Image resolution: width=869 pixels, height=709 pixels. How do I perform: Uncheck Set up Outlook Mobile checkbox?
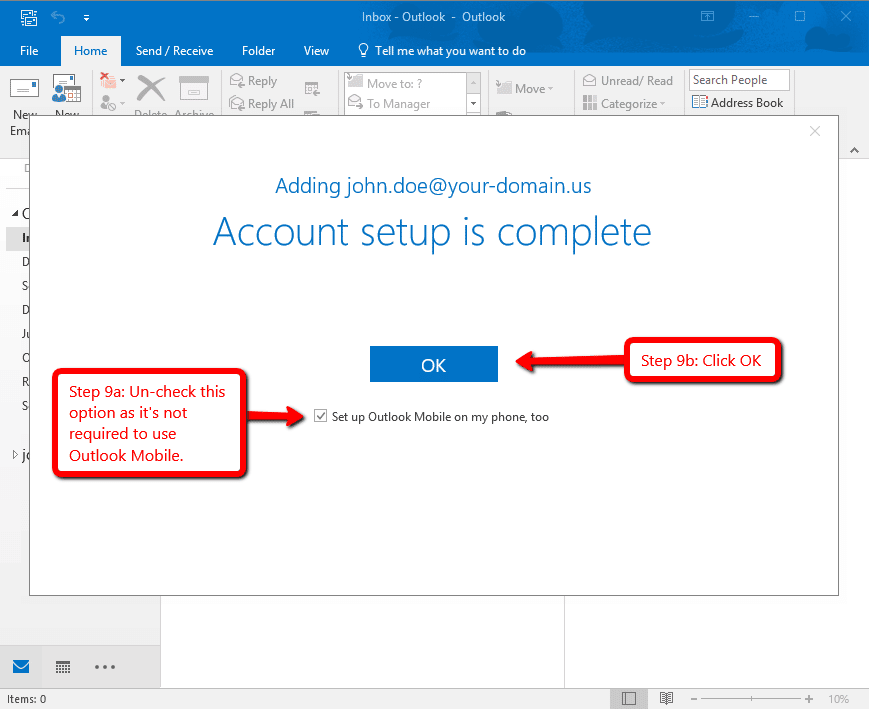(x=320, y=416)
